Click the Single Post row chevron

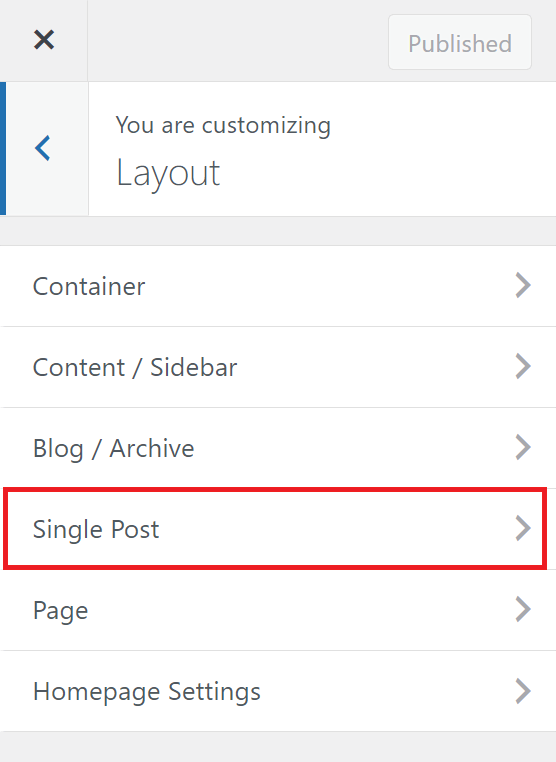point(523,528)
